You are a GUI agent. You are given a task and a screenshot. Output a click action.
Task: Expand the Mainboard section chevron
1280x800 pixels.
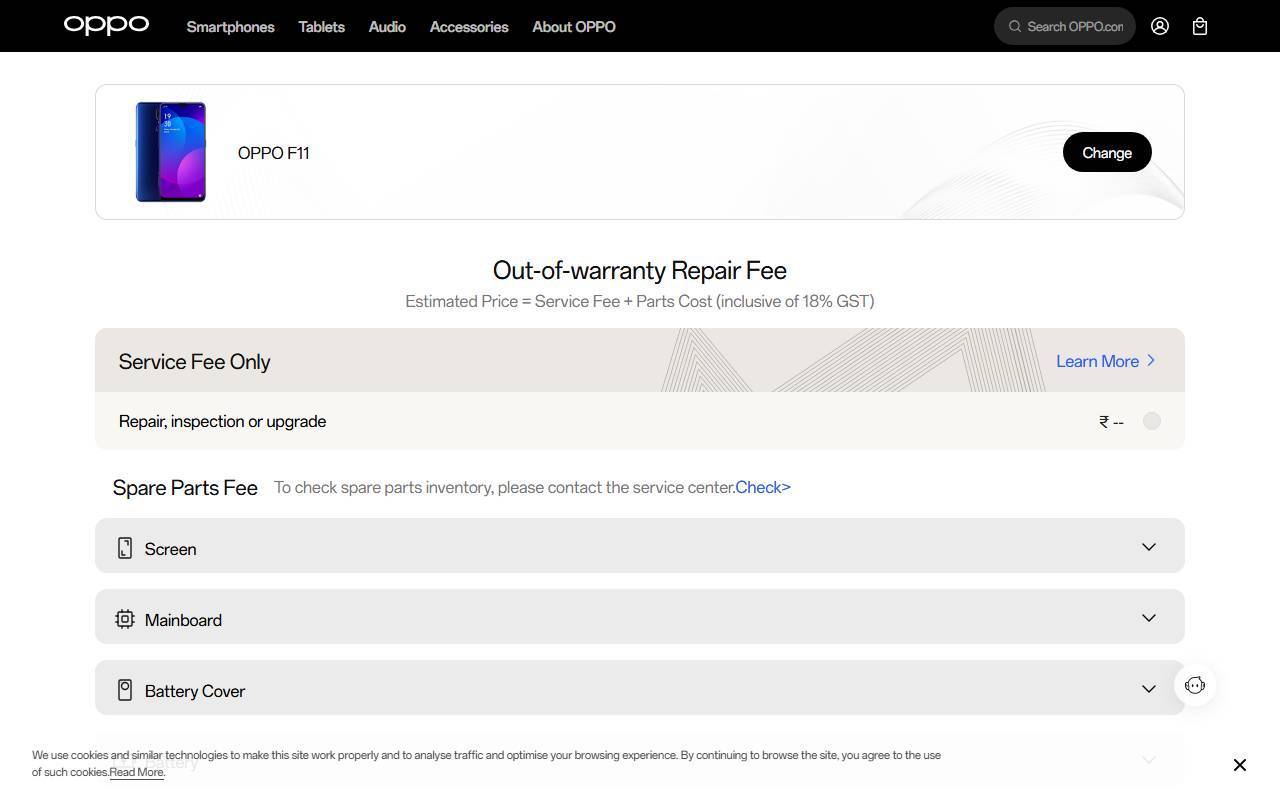(1149, 618)
